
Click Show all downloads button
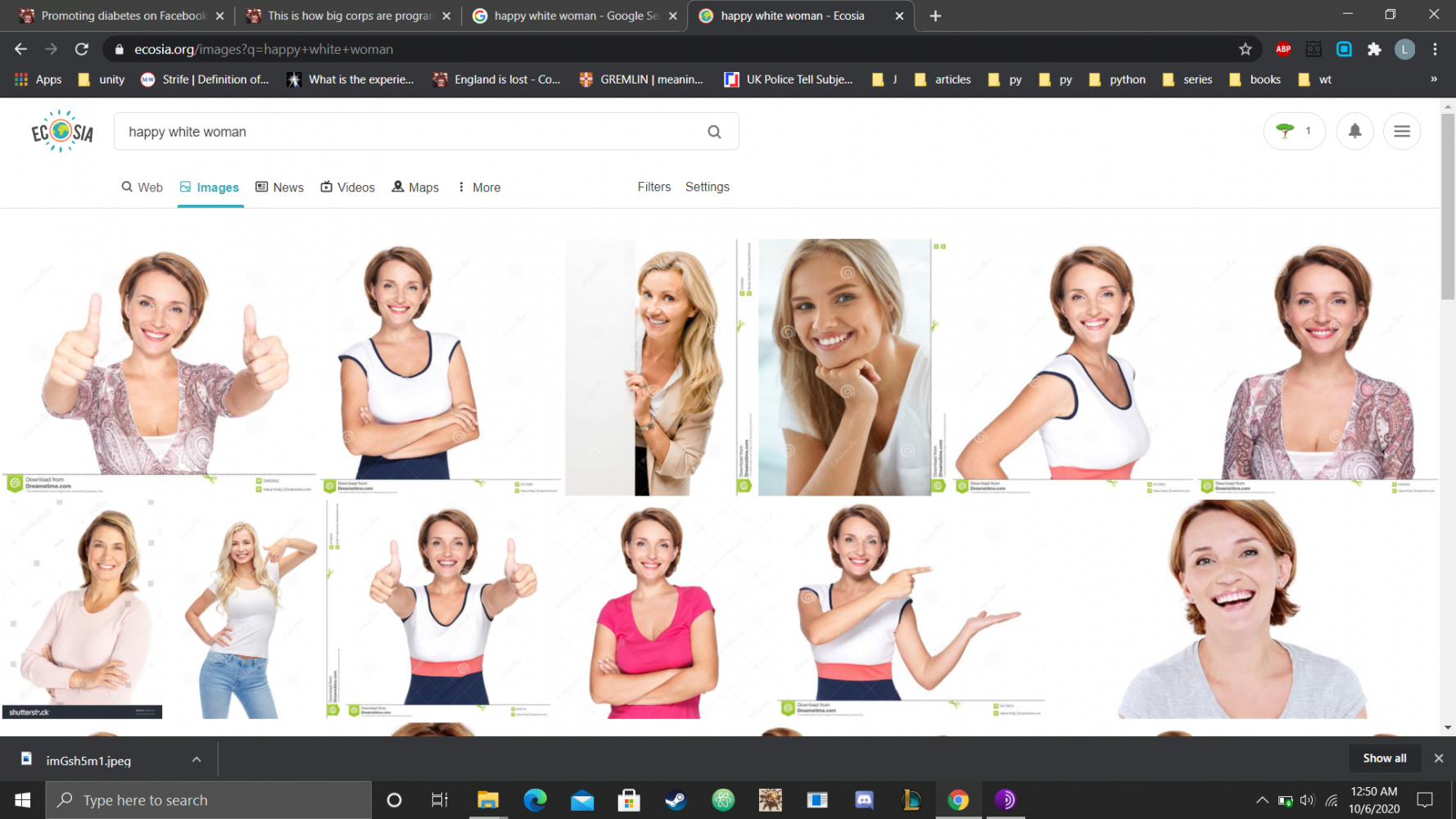1384,758
